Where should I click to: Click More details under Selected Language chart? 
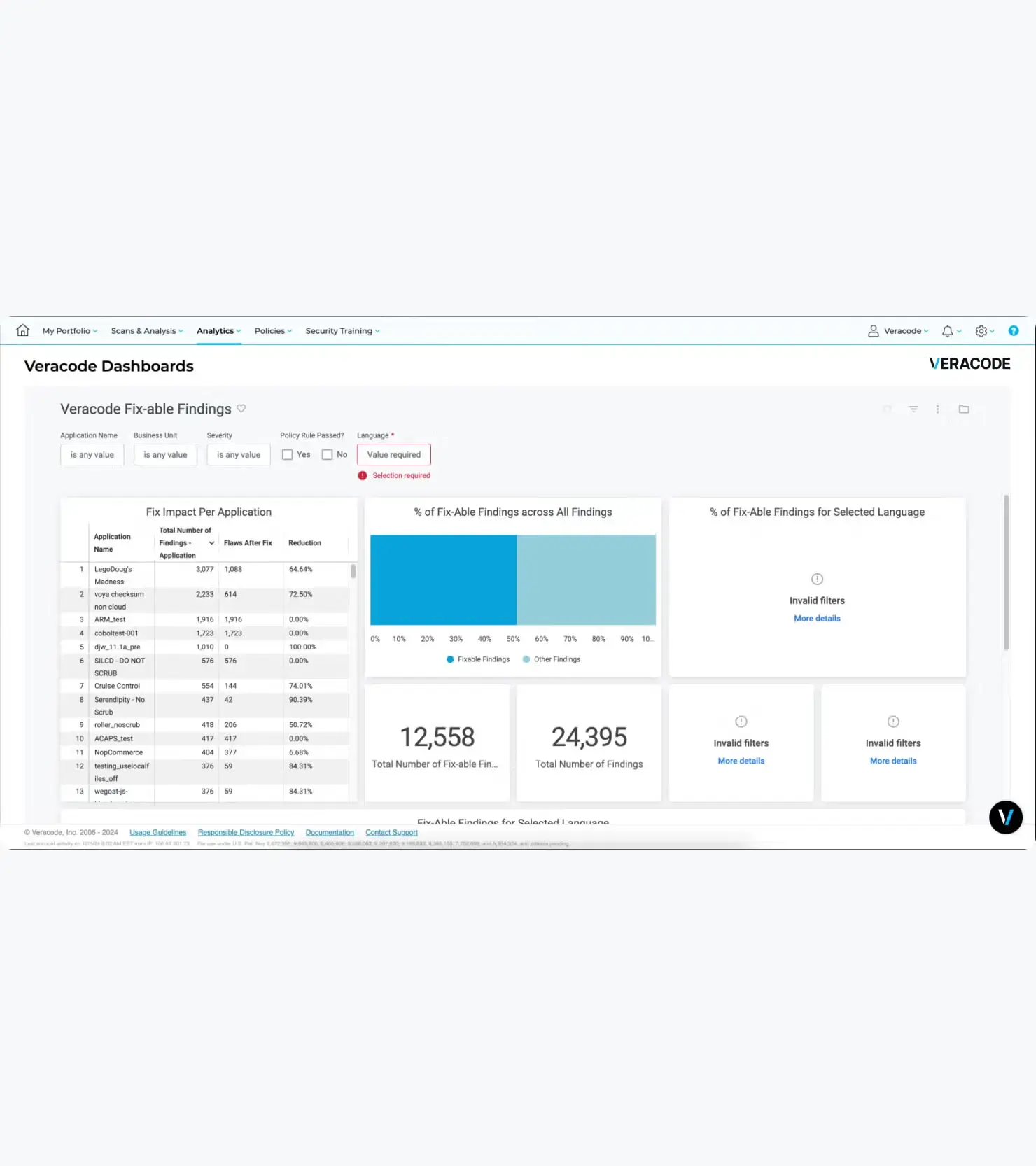pyautogui.click(x=817, y=619)
